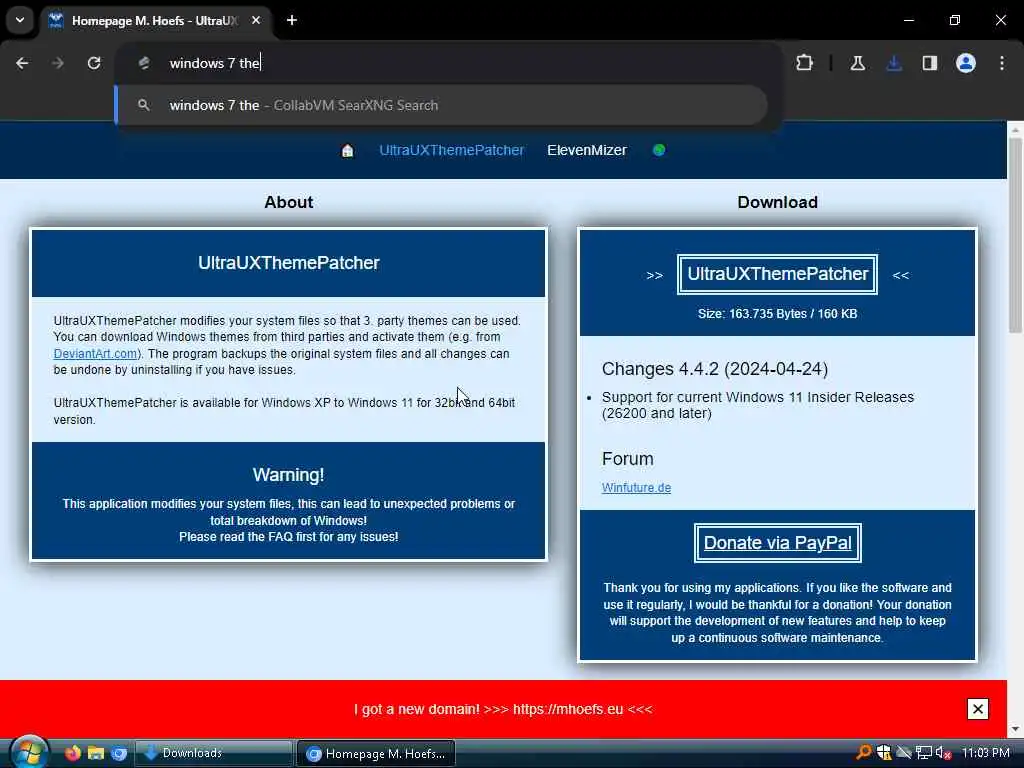This screenshot has width=1024, height=768.
Task: Go back to the previous page
Action: [x=22, y=63]
